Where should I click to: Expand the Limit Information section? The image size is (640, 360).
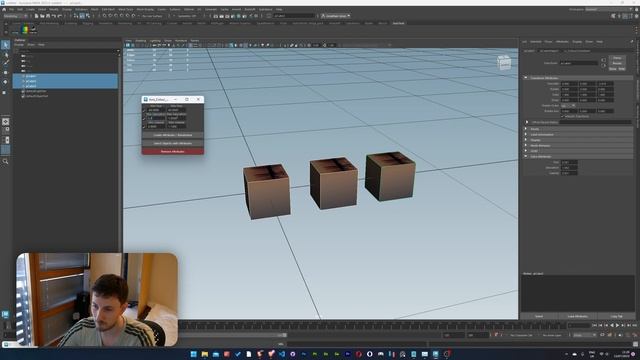coord(526,134)
